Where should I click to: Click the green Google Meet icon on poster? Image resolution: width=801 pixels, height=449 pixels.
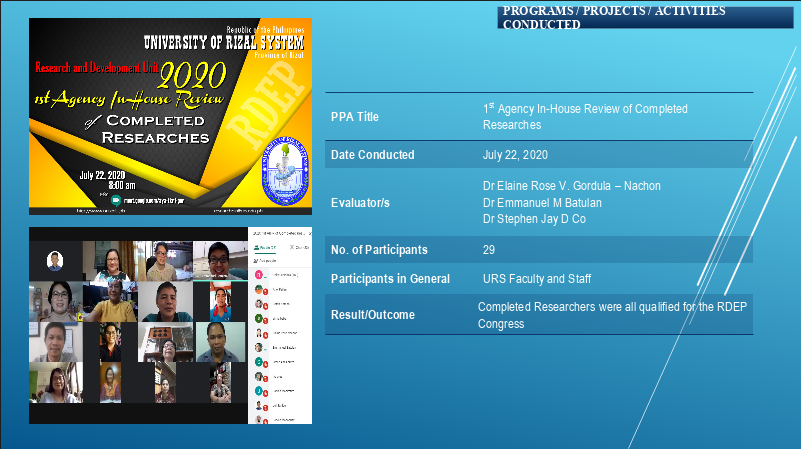(116, 200)
